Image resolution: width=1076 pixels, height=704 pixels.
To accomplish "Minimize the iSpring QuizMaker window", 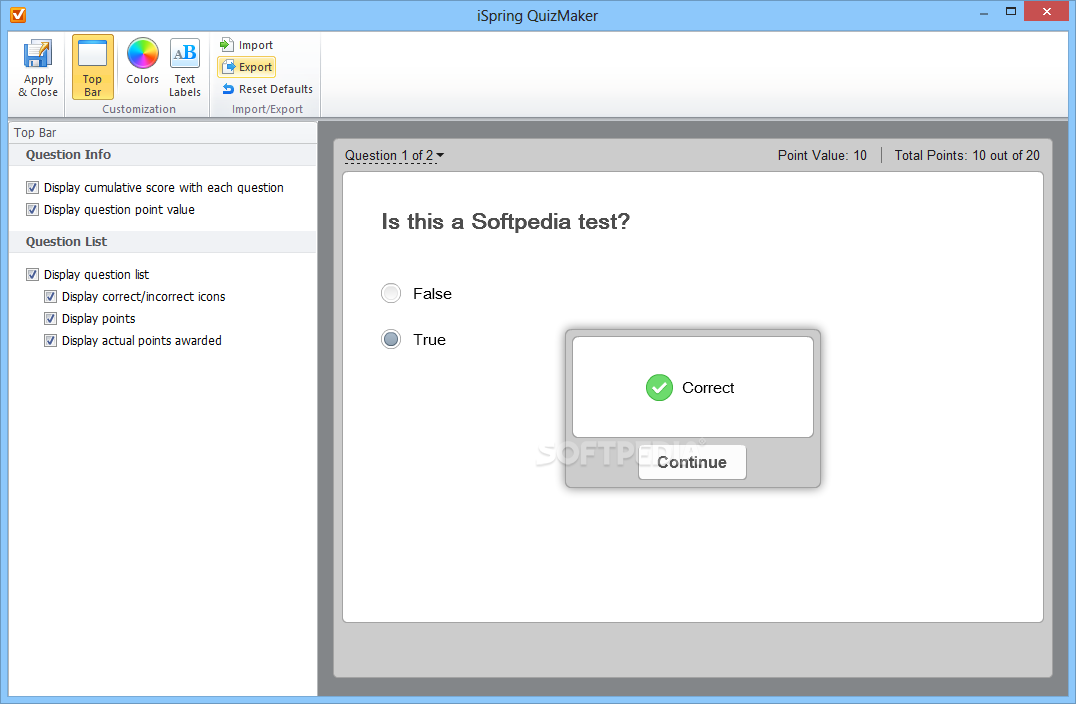I will click(x=984, y=12).
